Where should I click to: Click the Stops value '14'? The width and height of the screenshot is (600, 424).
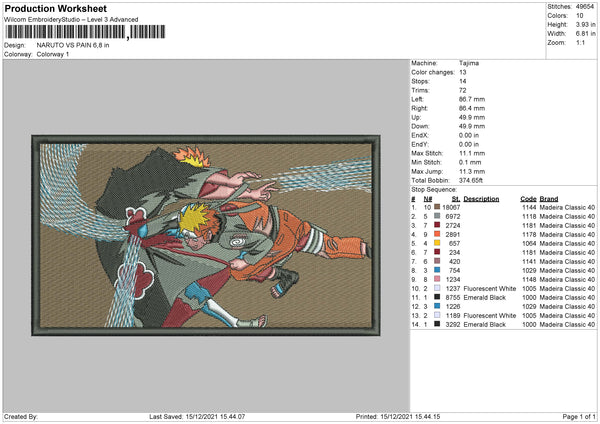(x=462, y=81)
